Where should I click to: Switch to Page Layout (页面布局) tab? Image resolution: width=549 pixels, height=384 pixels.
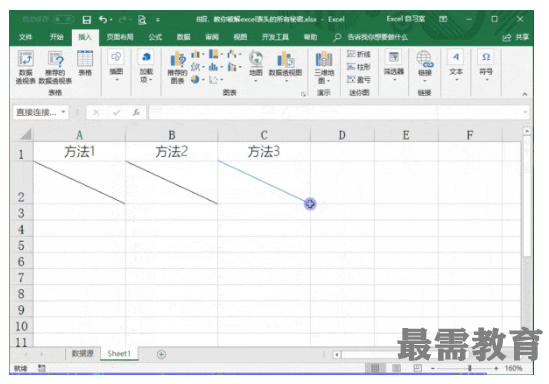tap(120, 37)
